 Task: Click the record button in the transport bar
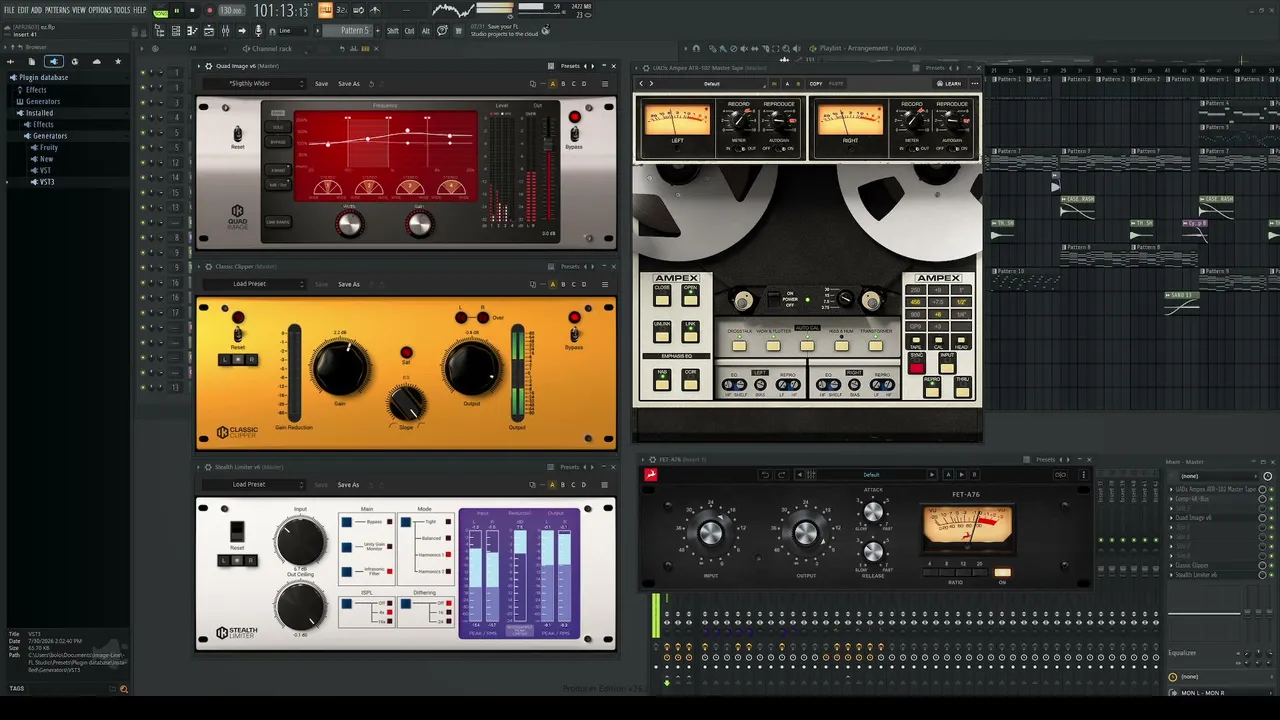(209, 10)
